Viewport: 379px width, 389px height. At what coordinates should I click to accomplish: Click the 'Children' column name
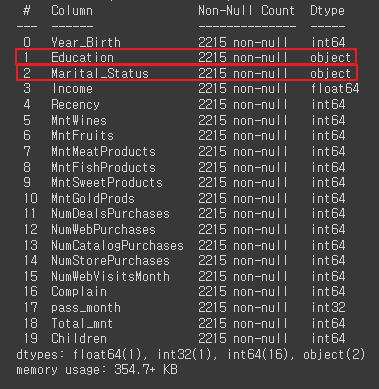tap(79, 339)
